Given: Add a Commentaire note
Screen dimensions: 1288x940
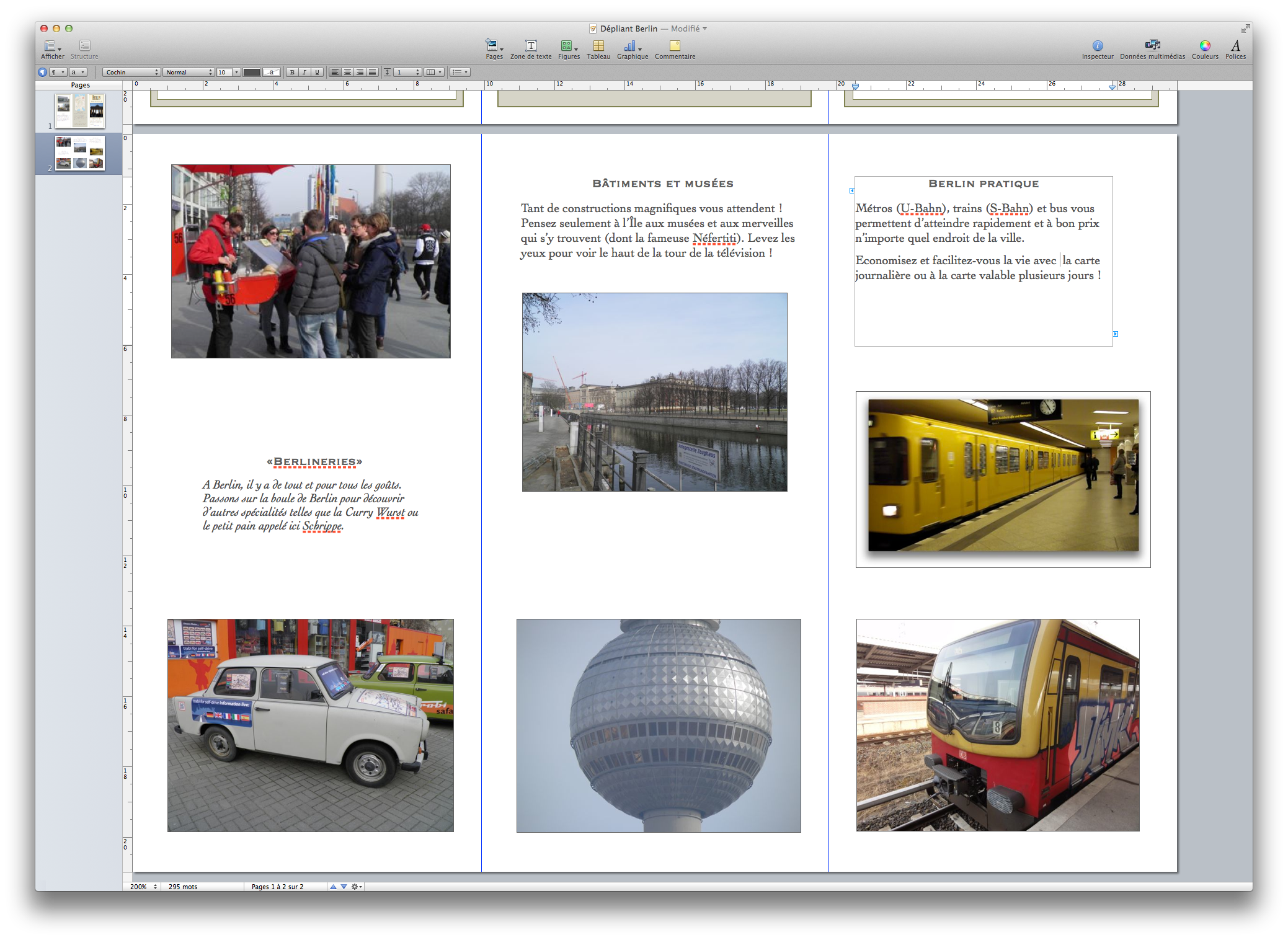Looking at the screenshot, I should (675, 47).
